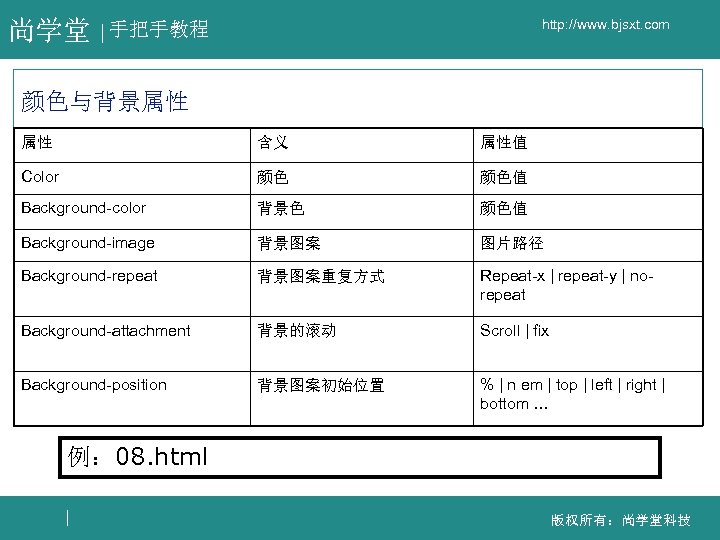Click the % | n em | top value cell

click(x=588, y=399)
